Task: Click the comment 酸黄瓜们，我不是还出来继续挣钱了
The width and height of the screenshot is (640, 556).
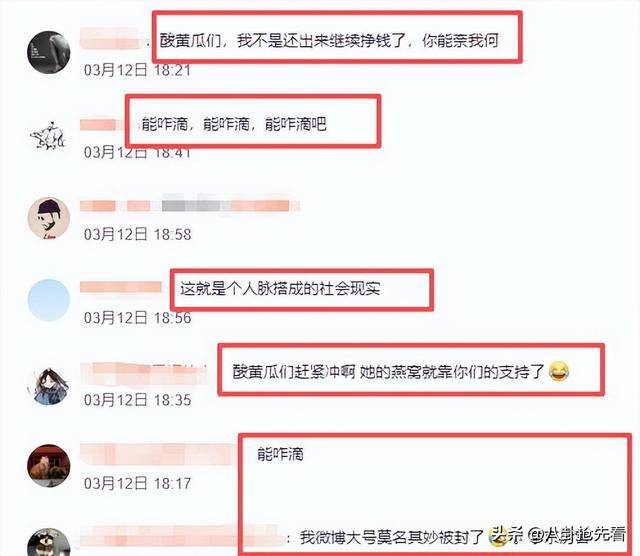Action: (x=329, y=41)
